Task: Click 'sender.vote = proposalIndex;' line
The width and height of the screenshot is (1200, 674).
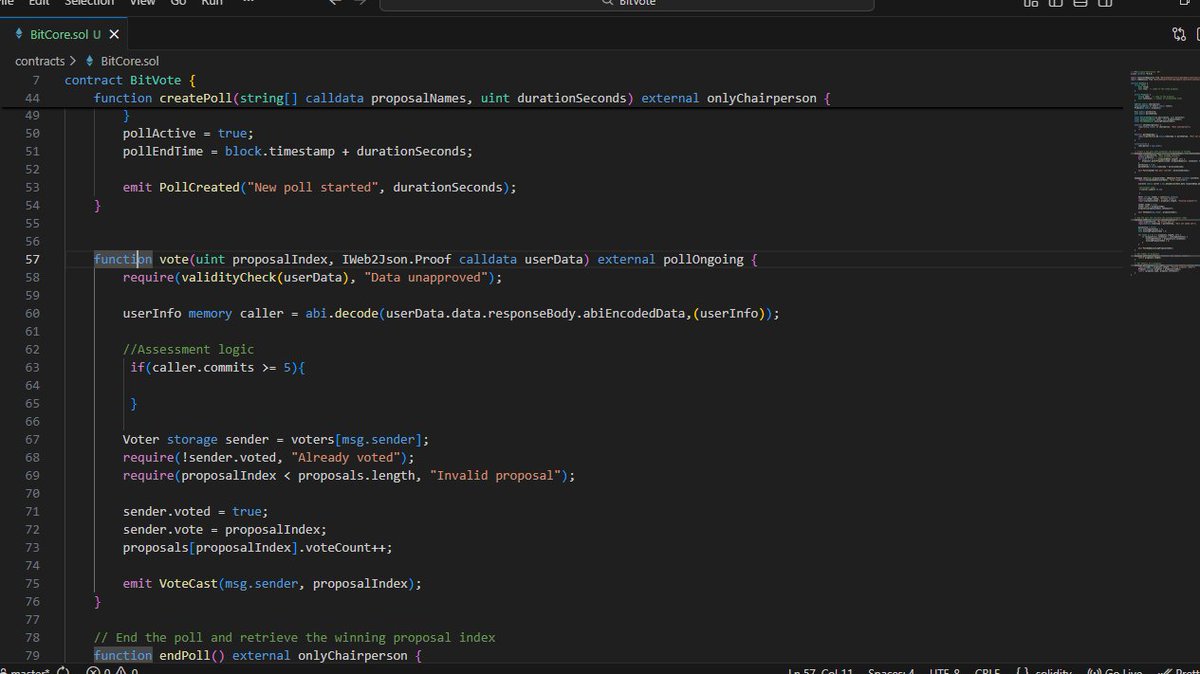Action: point(225,529)
